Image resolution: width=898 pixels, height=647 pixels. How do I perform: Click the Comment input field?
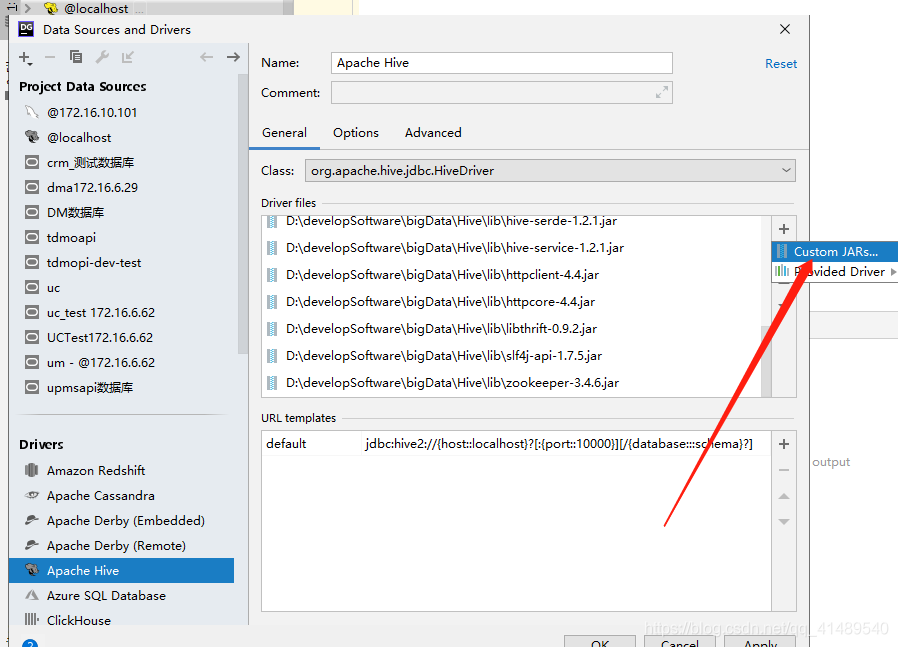[502, 93]
